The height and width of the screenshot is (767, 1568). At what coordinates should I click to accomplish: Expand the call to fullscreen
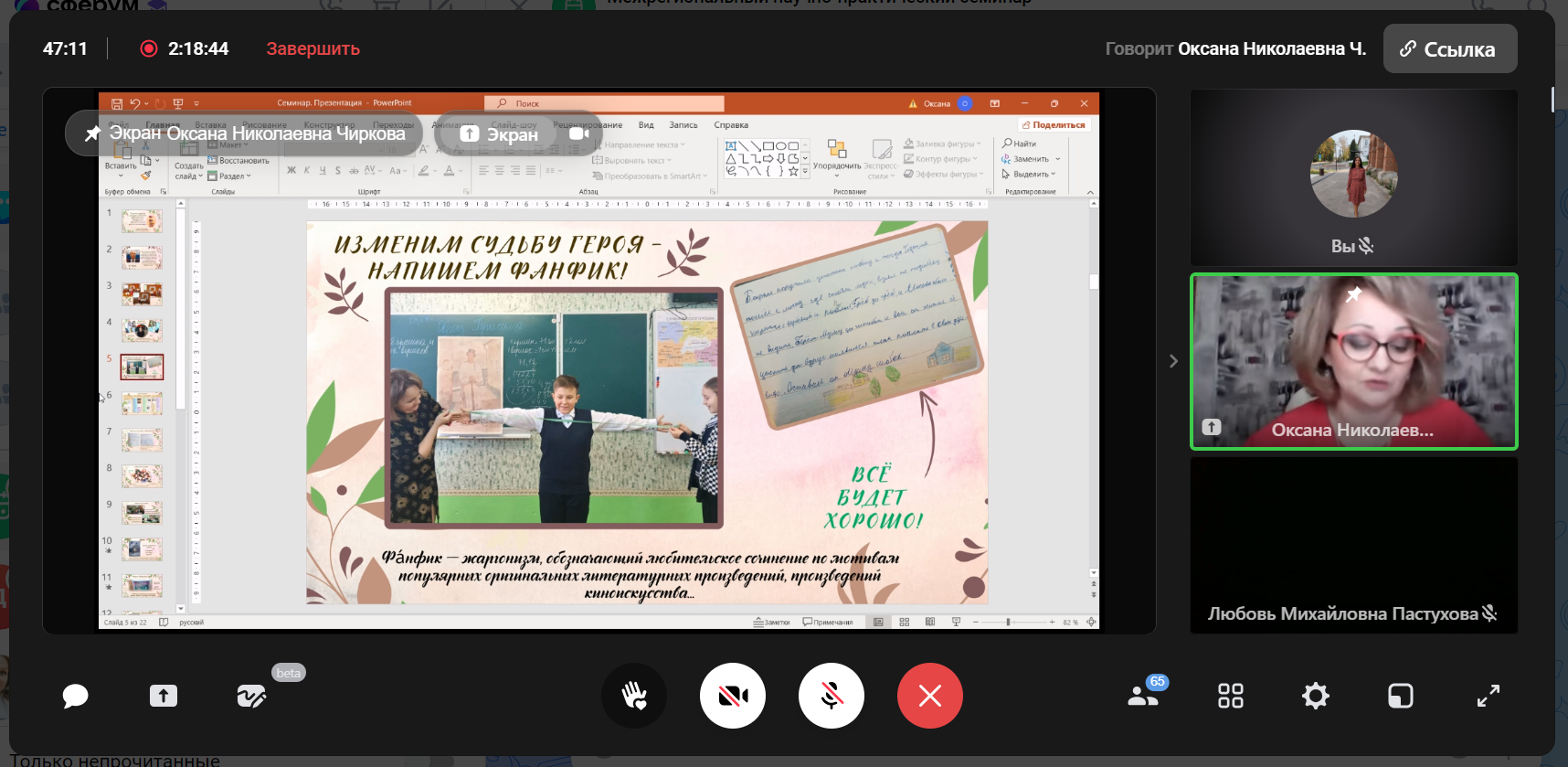click(x=1489, y=697)
